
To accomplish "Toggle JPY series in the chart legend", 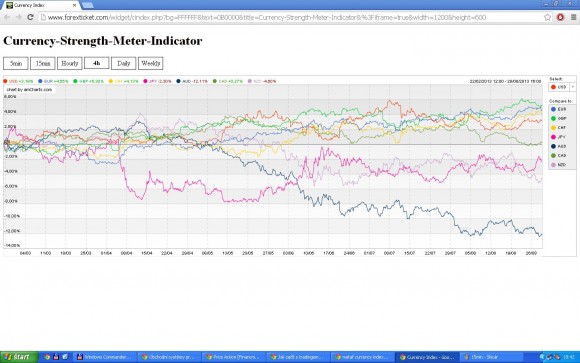I will click(x=158, y=81).
